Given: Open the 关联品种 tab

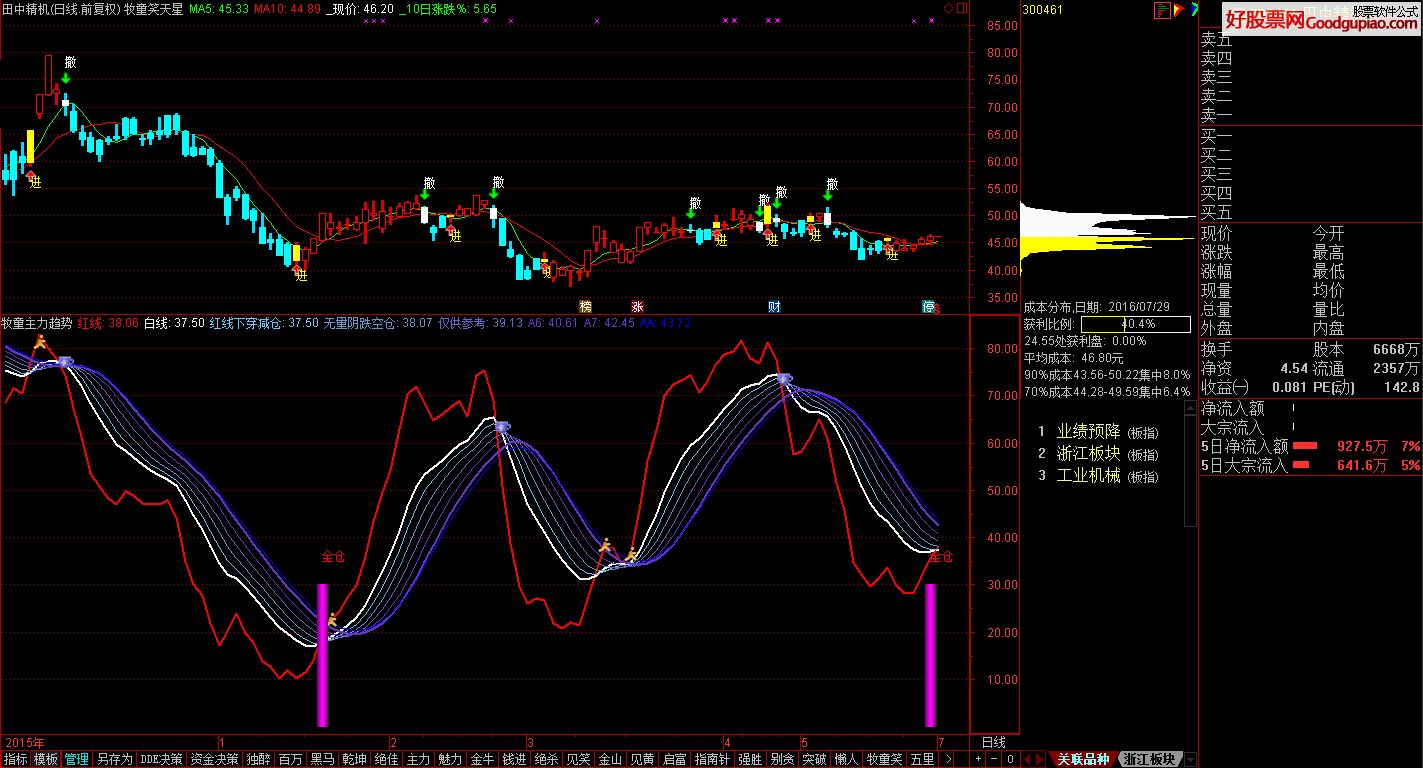Looking at the screenshot, I should (1083, 759).
